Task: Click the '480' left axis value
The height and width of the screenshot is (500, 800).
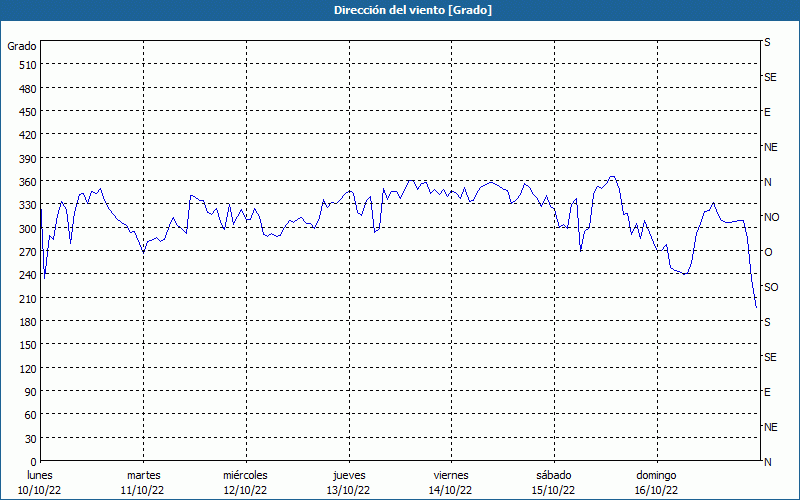Action: point(28,89)
